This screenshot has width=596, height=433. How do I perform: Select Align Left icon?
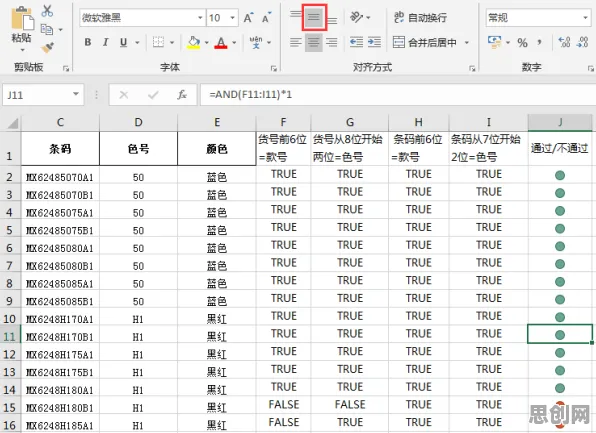(295, 42)
